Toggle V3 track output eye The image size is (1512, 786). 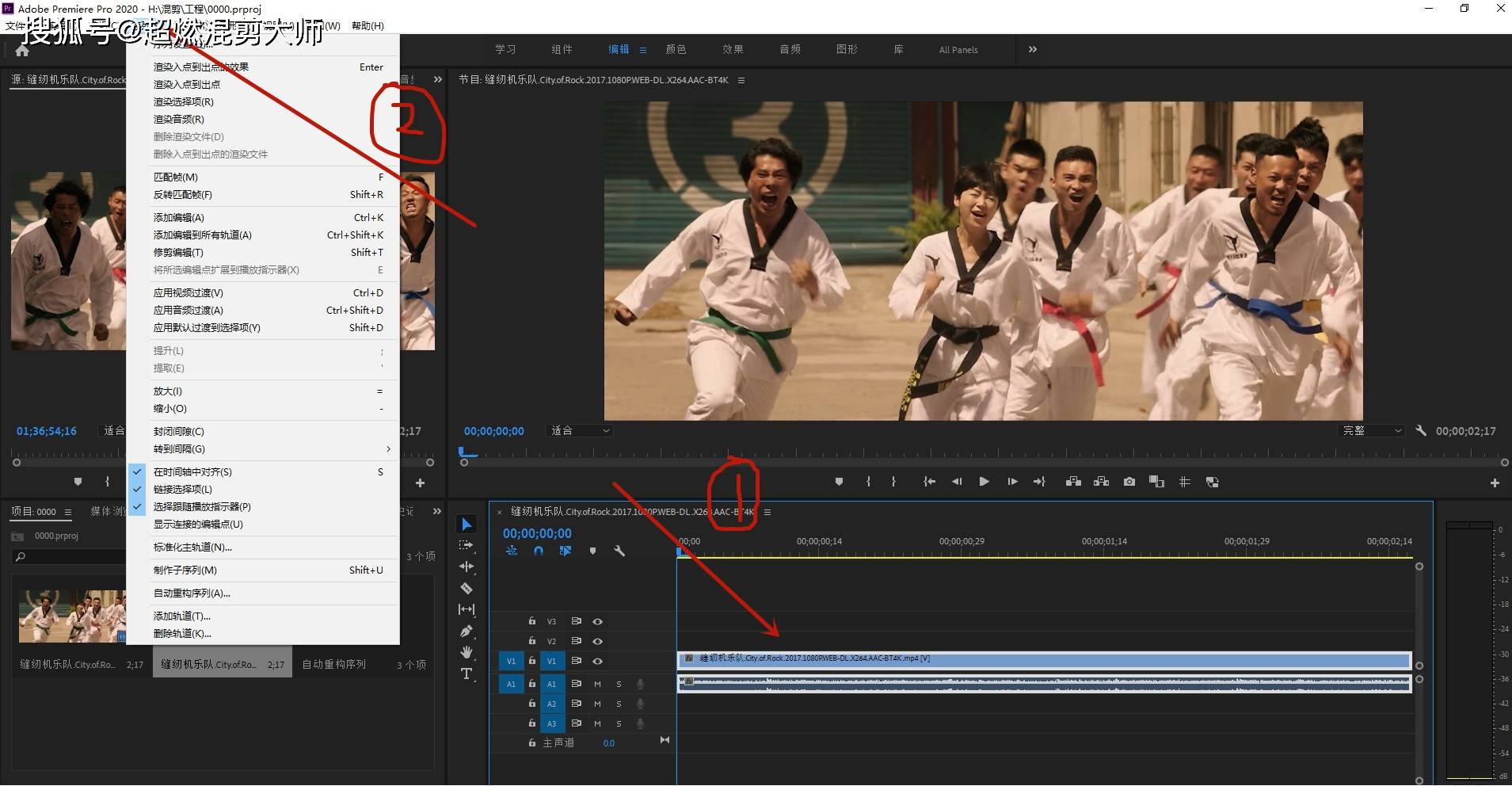coord(598,621)
